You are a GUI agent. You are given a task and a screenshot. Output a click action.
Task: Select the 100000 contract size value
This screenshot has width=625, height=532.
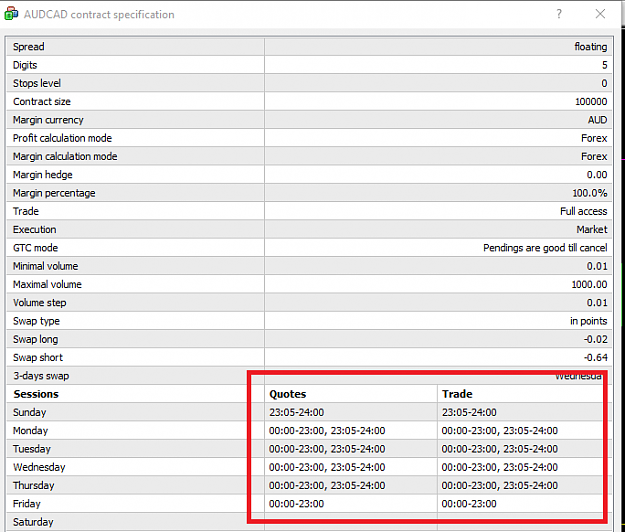pos(591,102)
